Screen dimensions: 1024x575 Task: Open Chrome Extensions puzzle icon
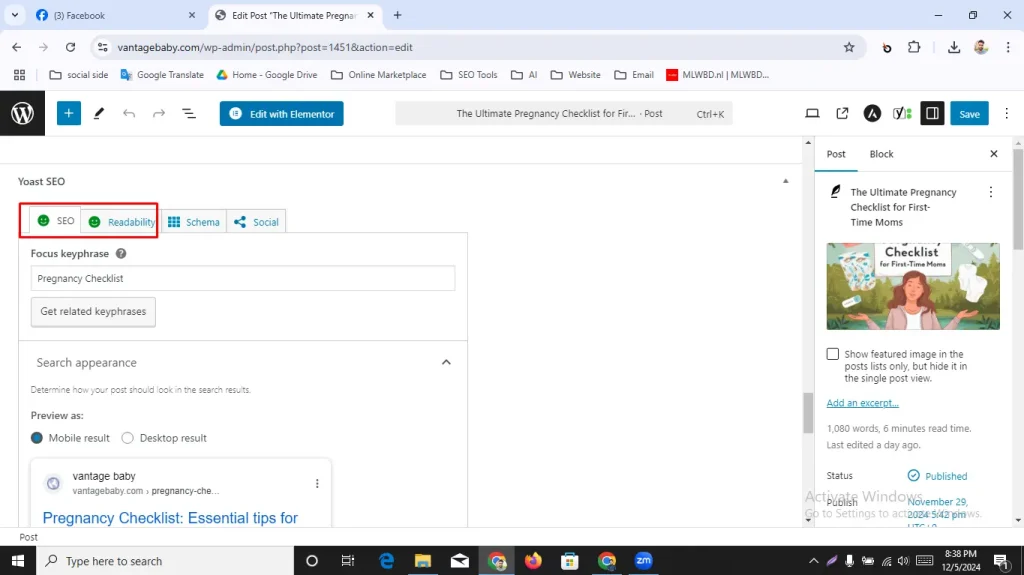click(914, 47)
